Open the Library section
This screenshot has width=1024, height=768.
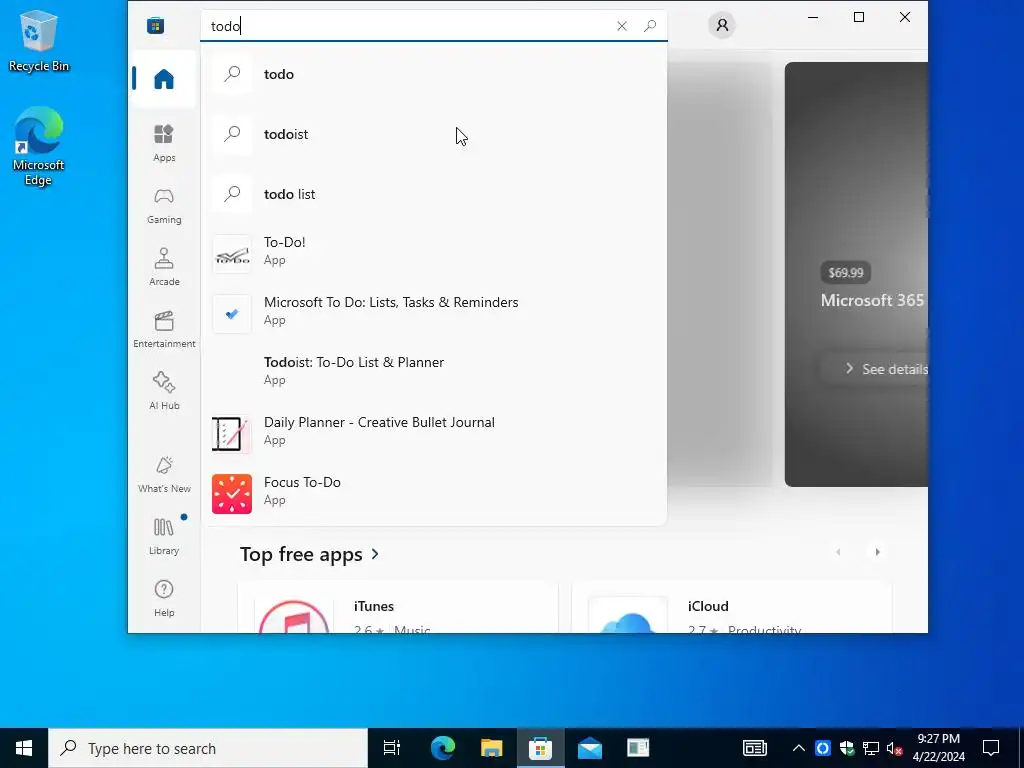point(164,536)
